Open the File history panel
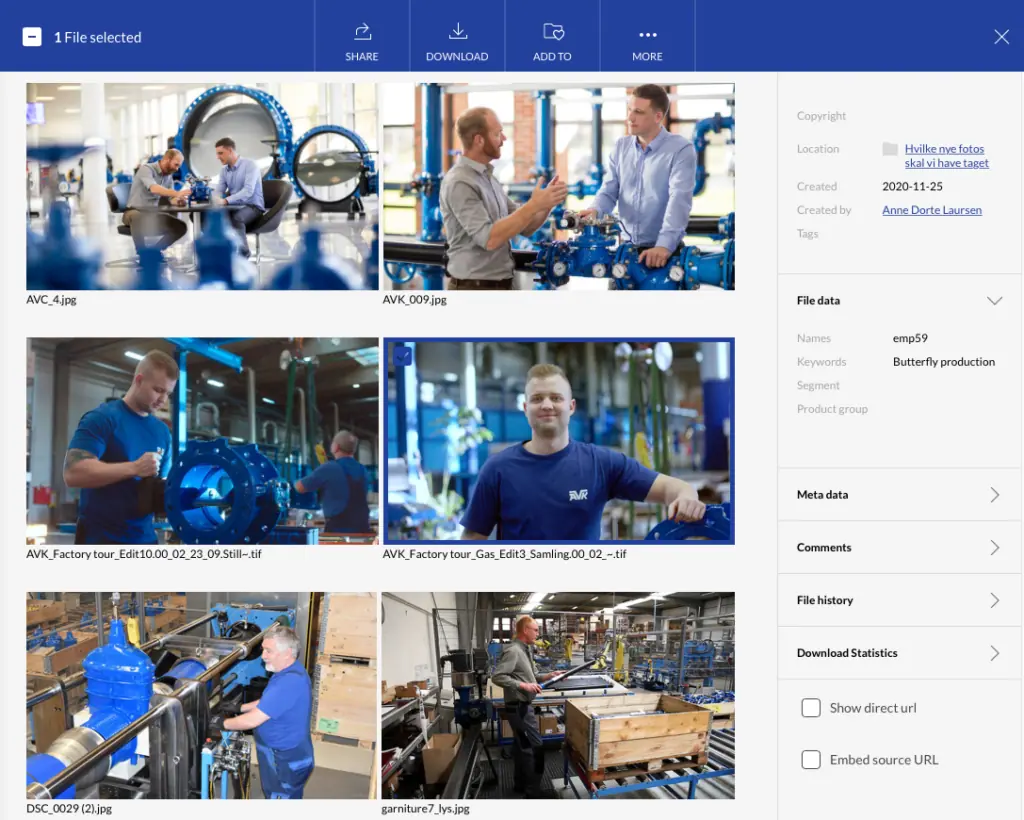Viewport: 1024px width, 820px height. click(899, 600)
